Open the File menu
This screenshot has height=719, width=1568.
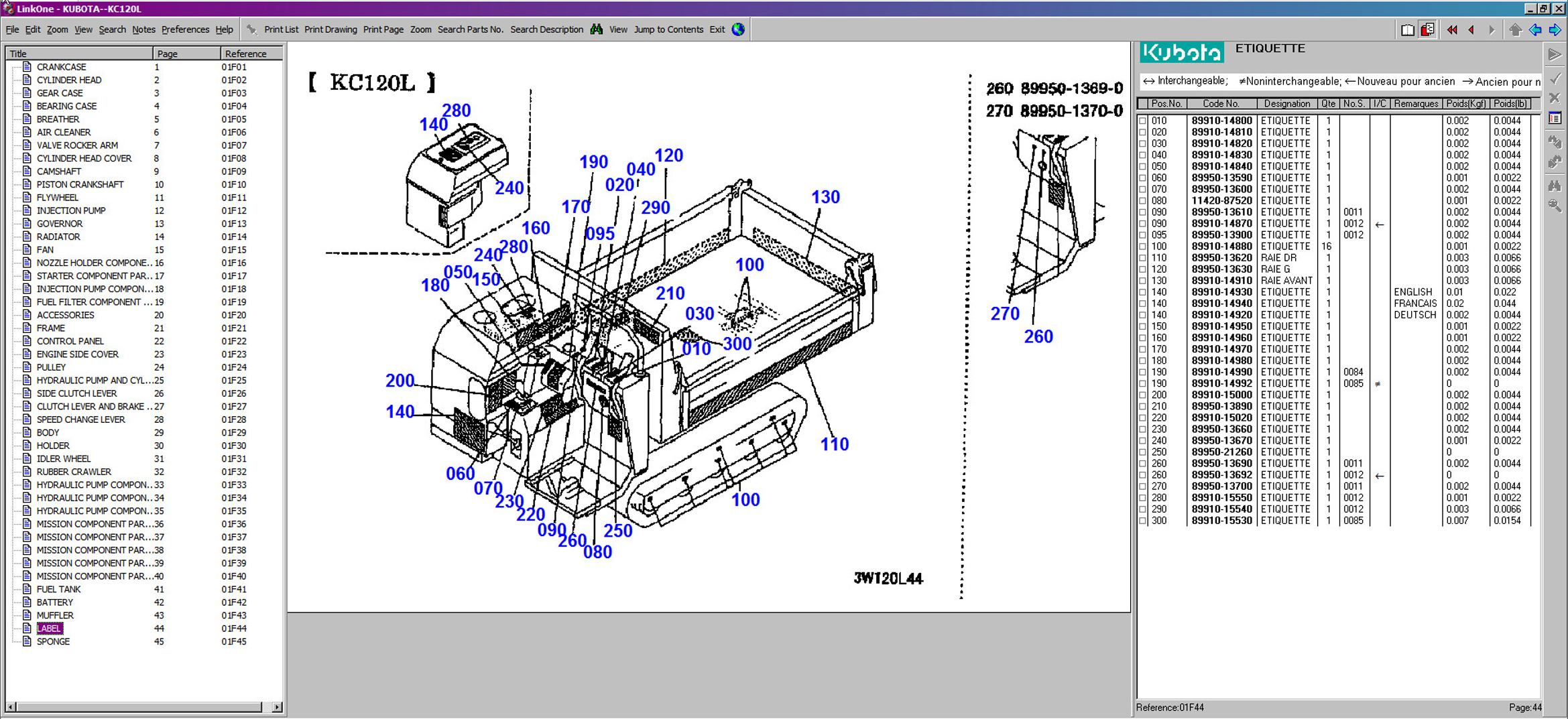[x=12, y=29]
